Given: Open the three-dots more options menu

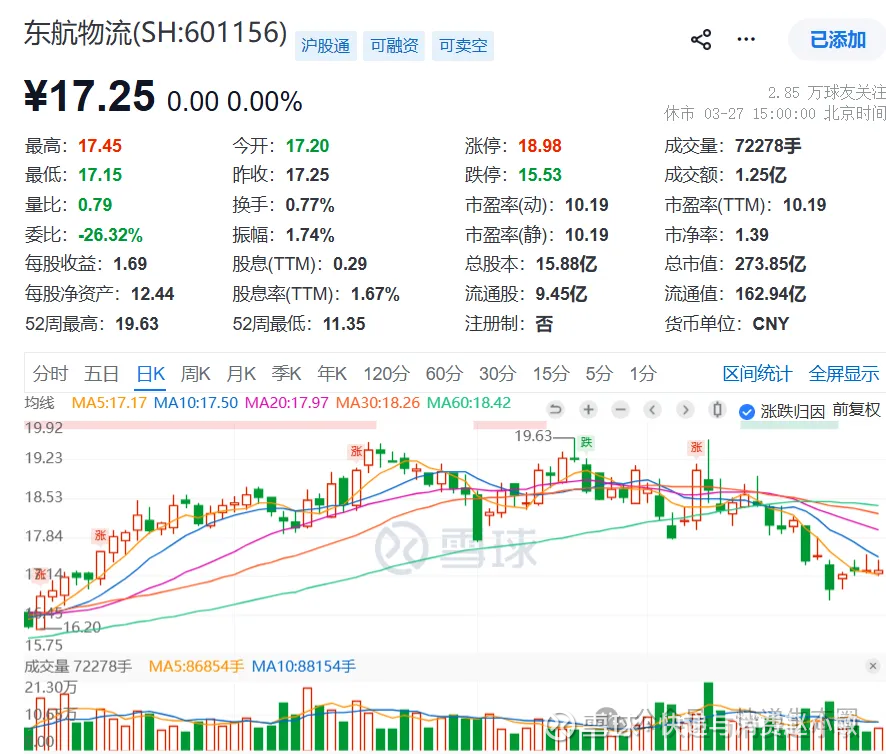Looking at the screenshot, I should [x=746, y=40].
